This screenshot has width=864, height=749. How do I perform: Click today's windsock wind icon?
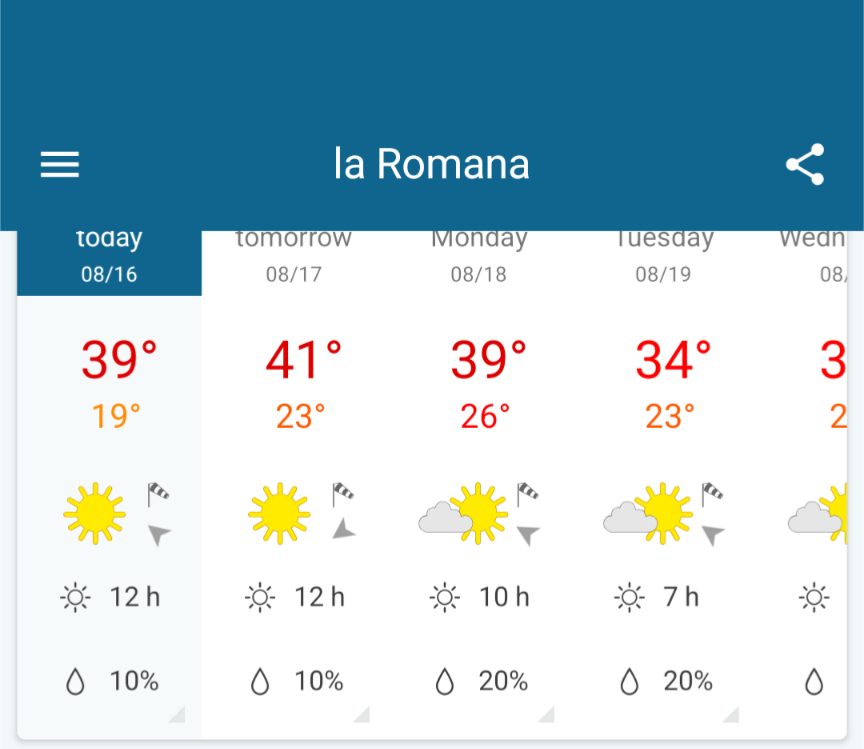pos(158,494)
